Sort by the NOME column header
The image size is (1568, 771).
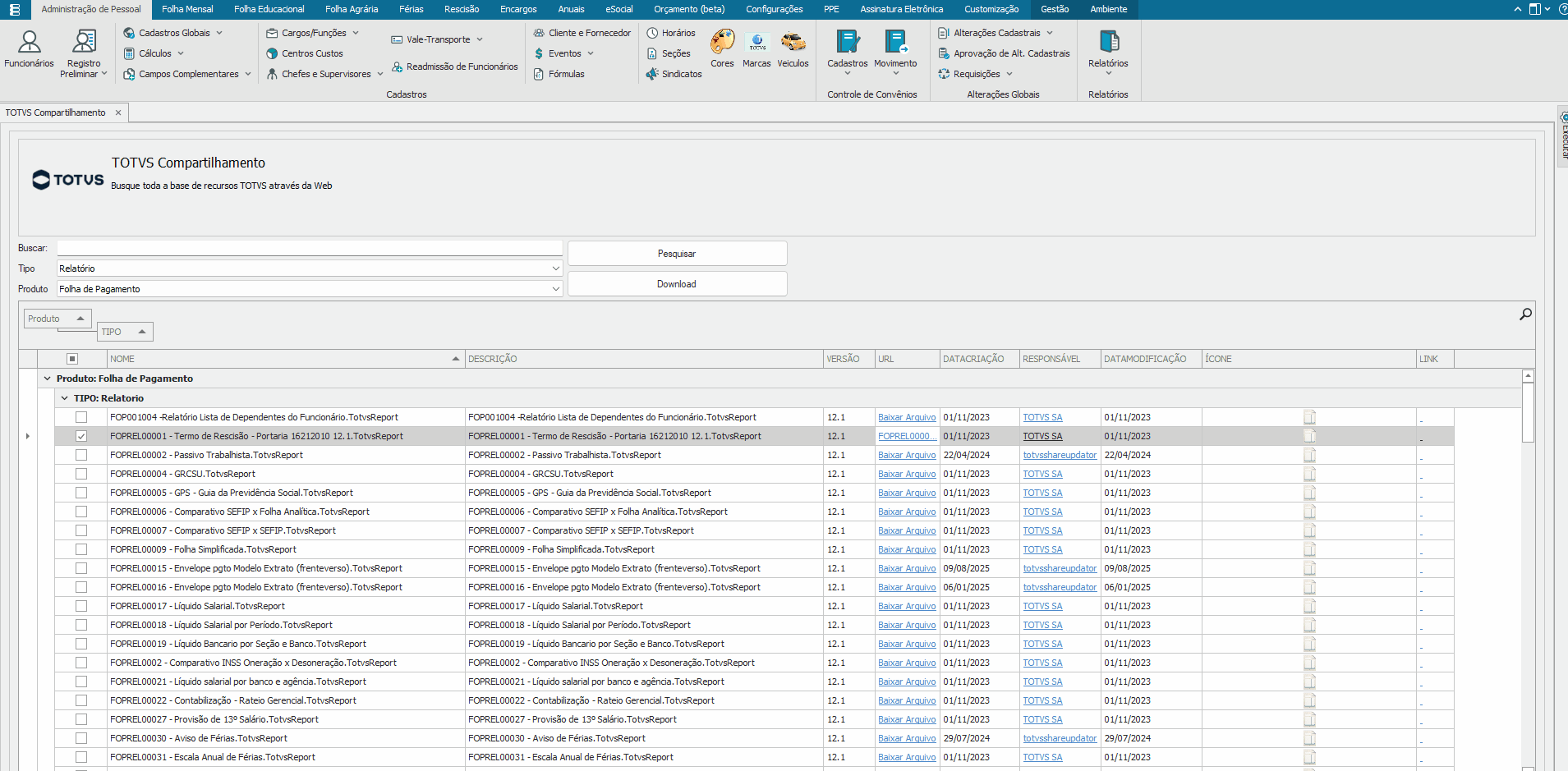pos(286,359)
